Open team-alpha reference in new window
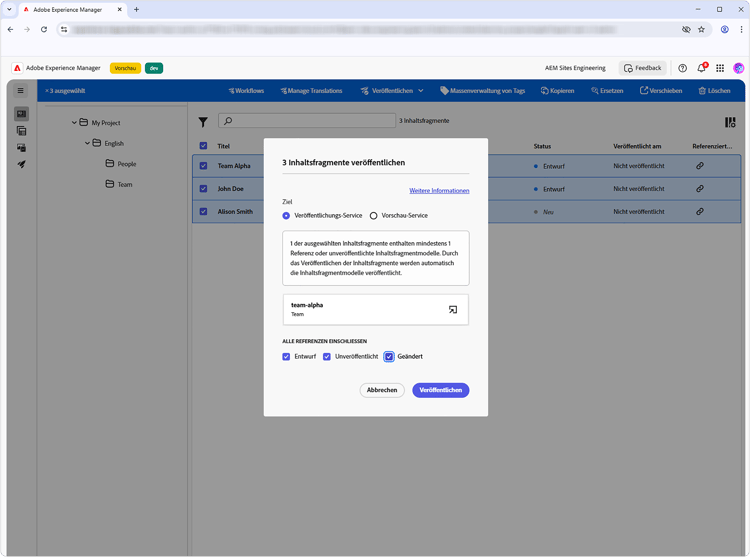The width and height of the screenshot is (750, 557). point(452,309)
